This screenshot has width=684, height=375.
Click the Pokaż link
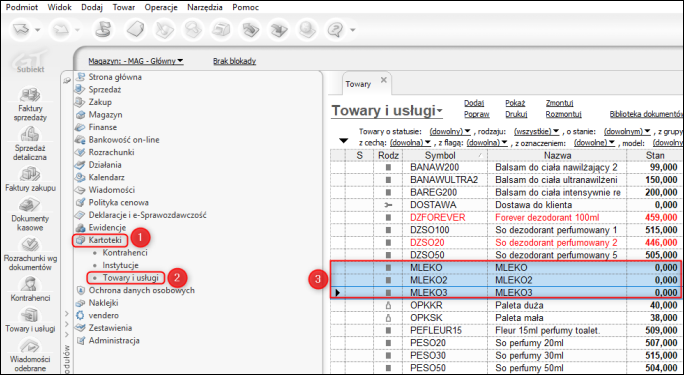(x=515, y=103)
